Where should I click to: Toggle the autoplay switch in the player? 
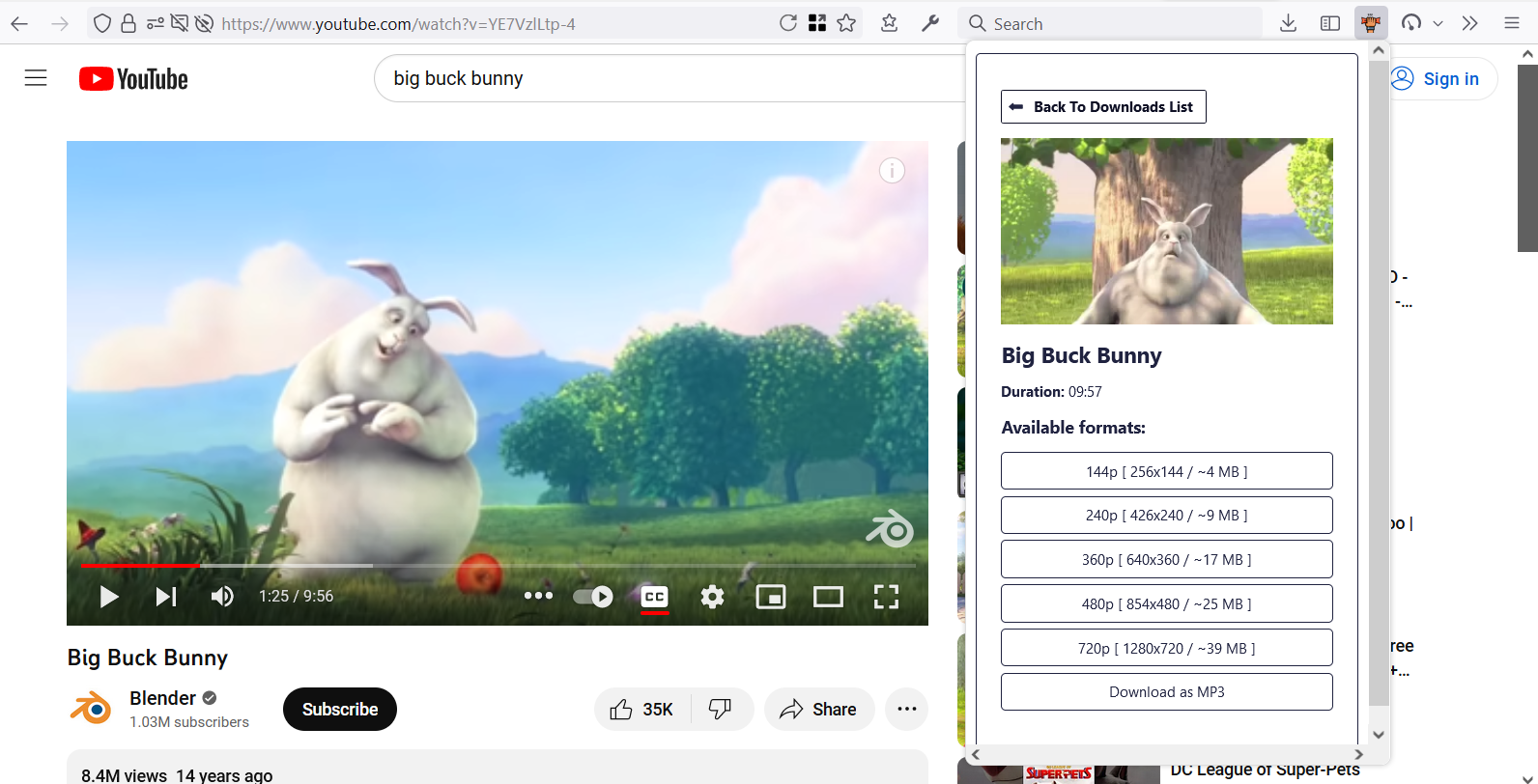(592, 597)
